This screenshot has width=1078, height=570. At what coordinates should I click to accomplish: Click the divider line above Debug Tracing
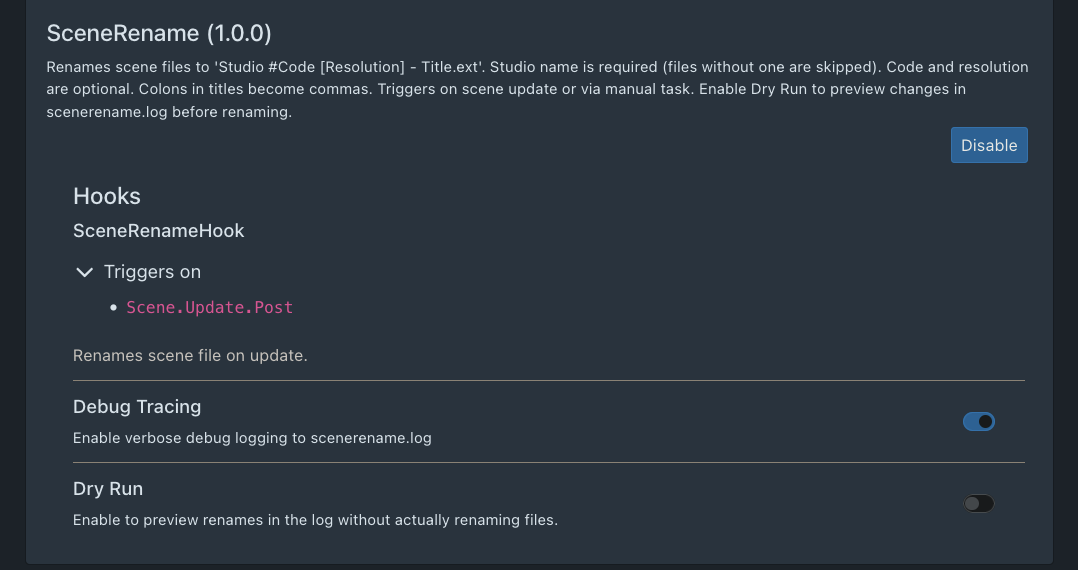pos(549,380)
